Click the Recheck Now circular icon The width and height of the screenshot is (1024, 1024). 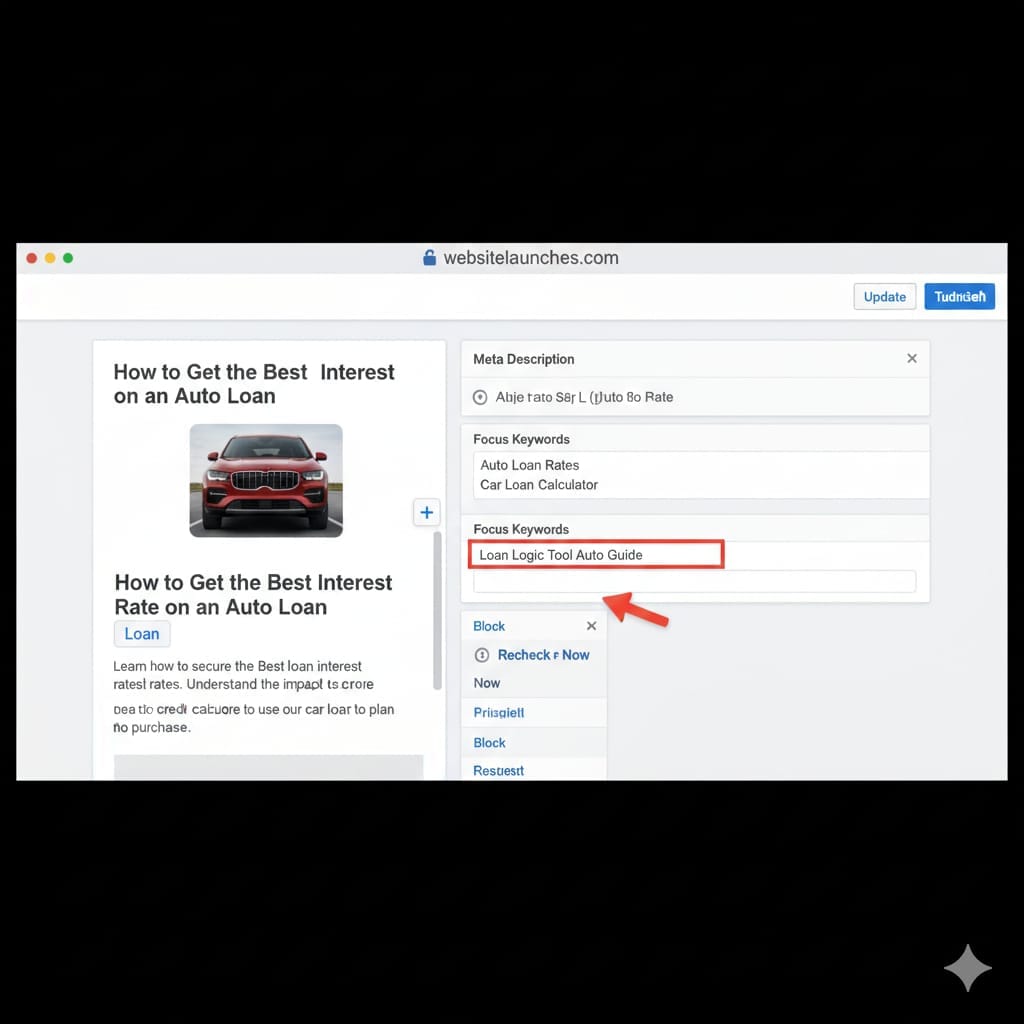481,655
